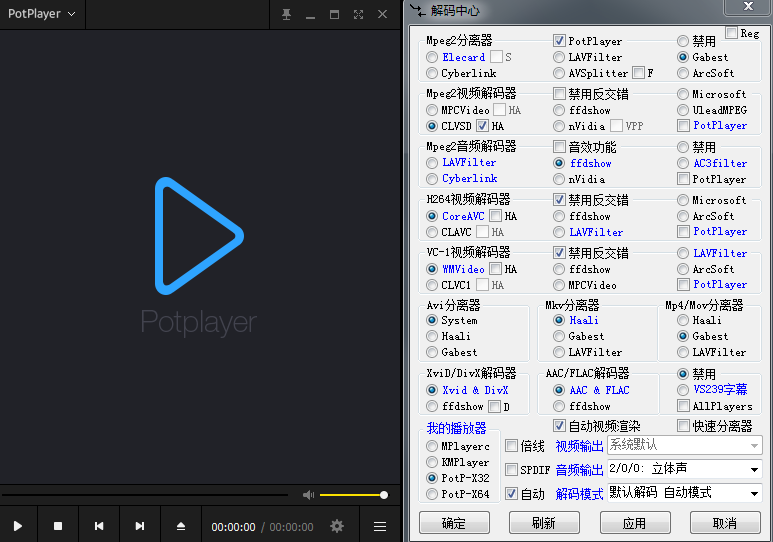
Task: Select AC3filter audio decoder
Action: click(683, 163)
